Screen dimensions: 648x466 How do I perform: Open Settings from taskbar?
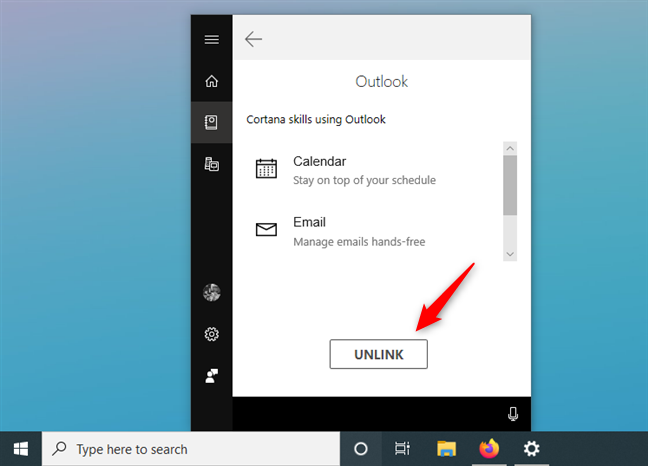[x=531, y=449]
